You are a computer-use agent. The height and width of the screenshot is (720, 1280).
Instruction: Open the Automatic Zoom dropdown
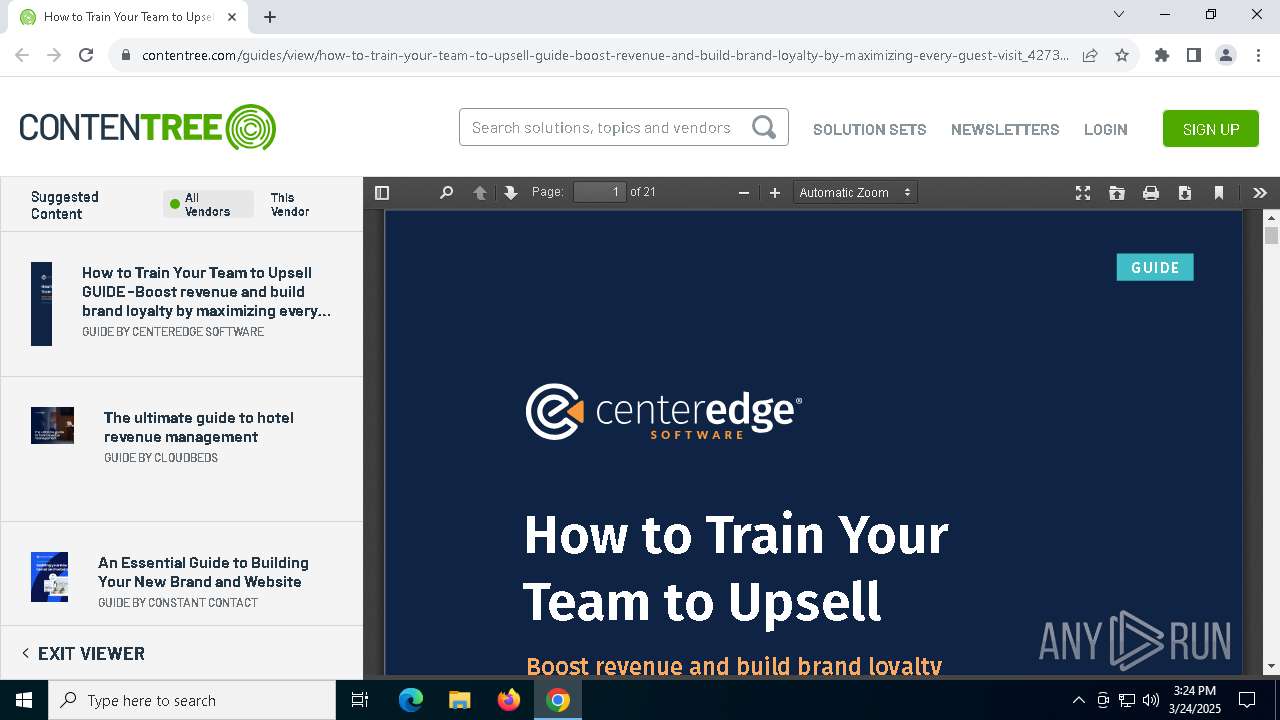[x=855, y=192]
